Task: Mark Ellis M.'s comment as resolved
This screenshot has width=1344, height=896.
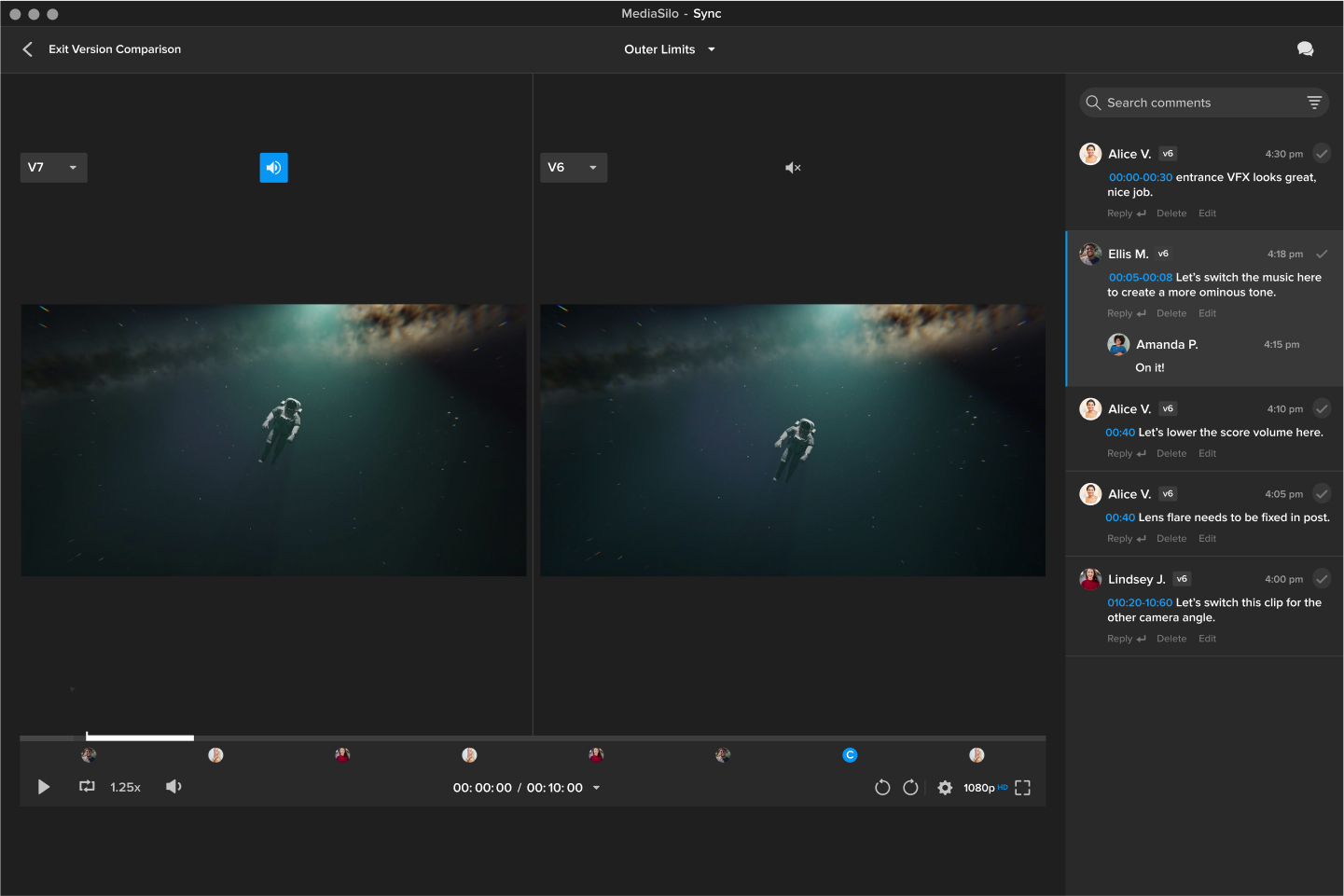Action: click(1322, 253)
